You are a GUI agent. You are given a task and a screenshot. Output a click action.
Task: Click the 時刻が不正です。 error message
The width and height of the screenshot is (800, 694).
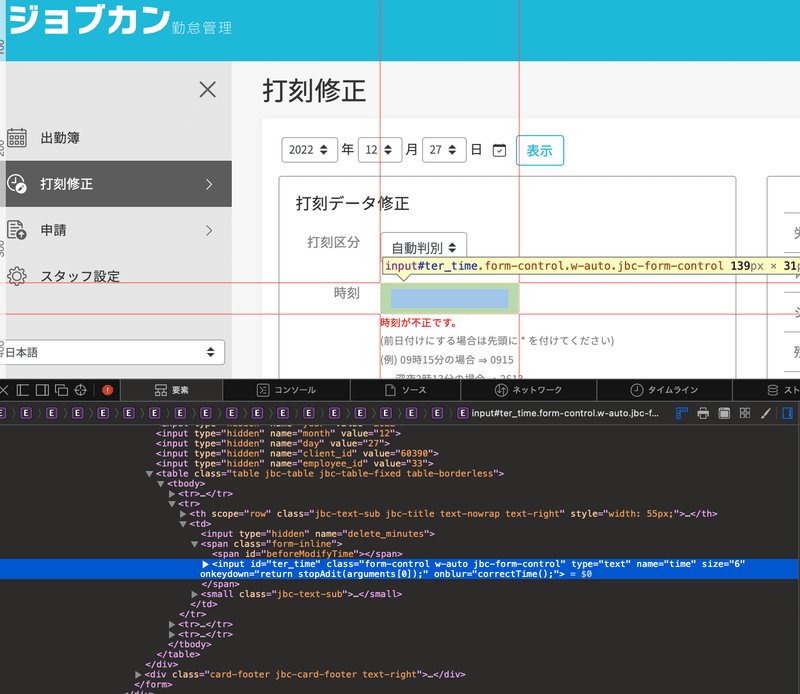coord(419,323)
